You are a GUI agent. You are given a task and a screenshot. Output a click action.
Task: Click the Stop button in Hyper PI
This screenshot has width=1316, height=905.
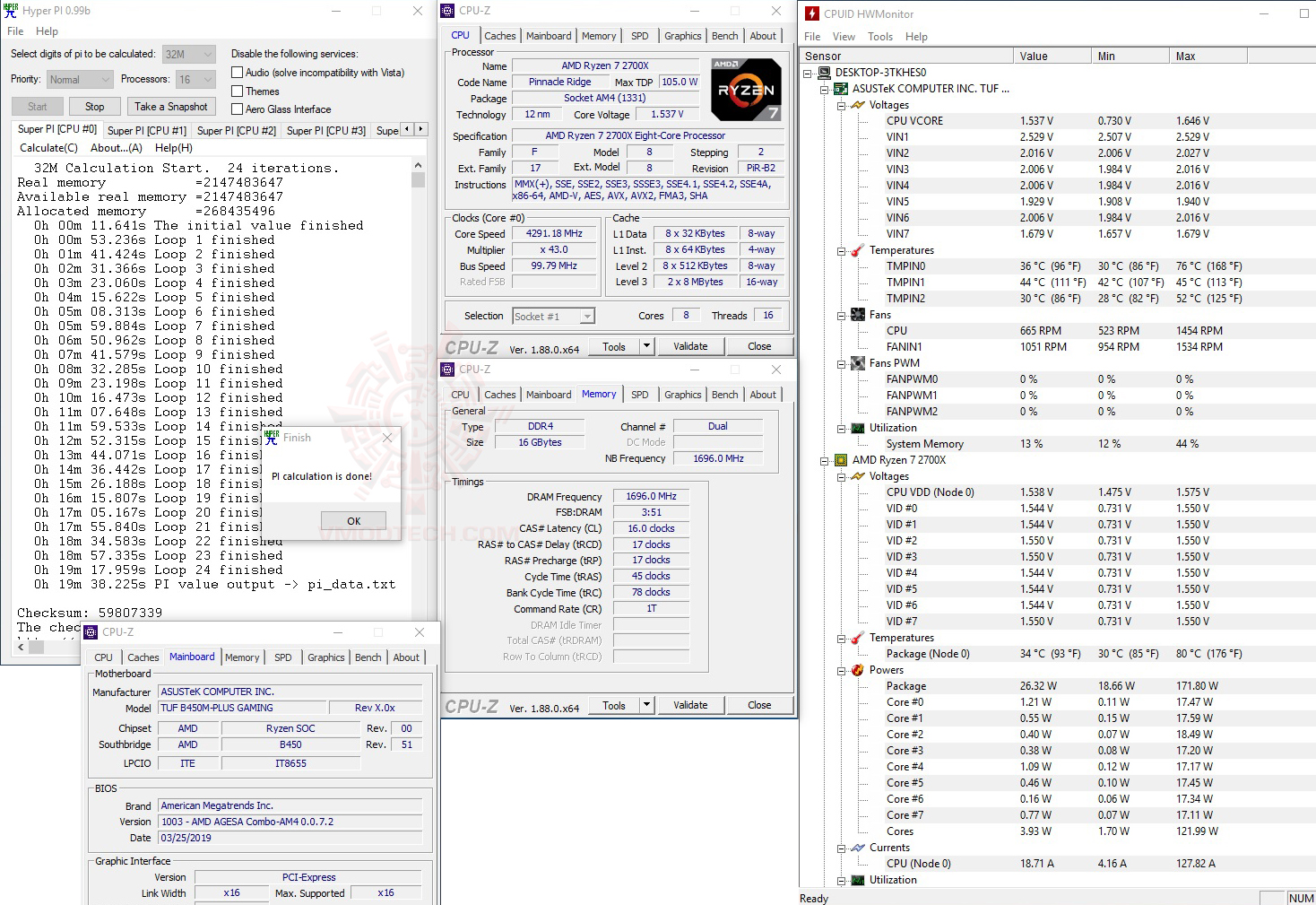point(95,107)
